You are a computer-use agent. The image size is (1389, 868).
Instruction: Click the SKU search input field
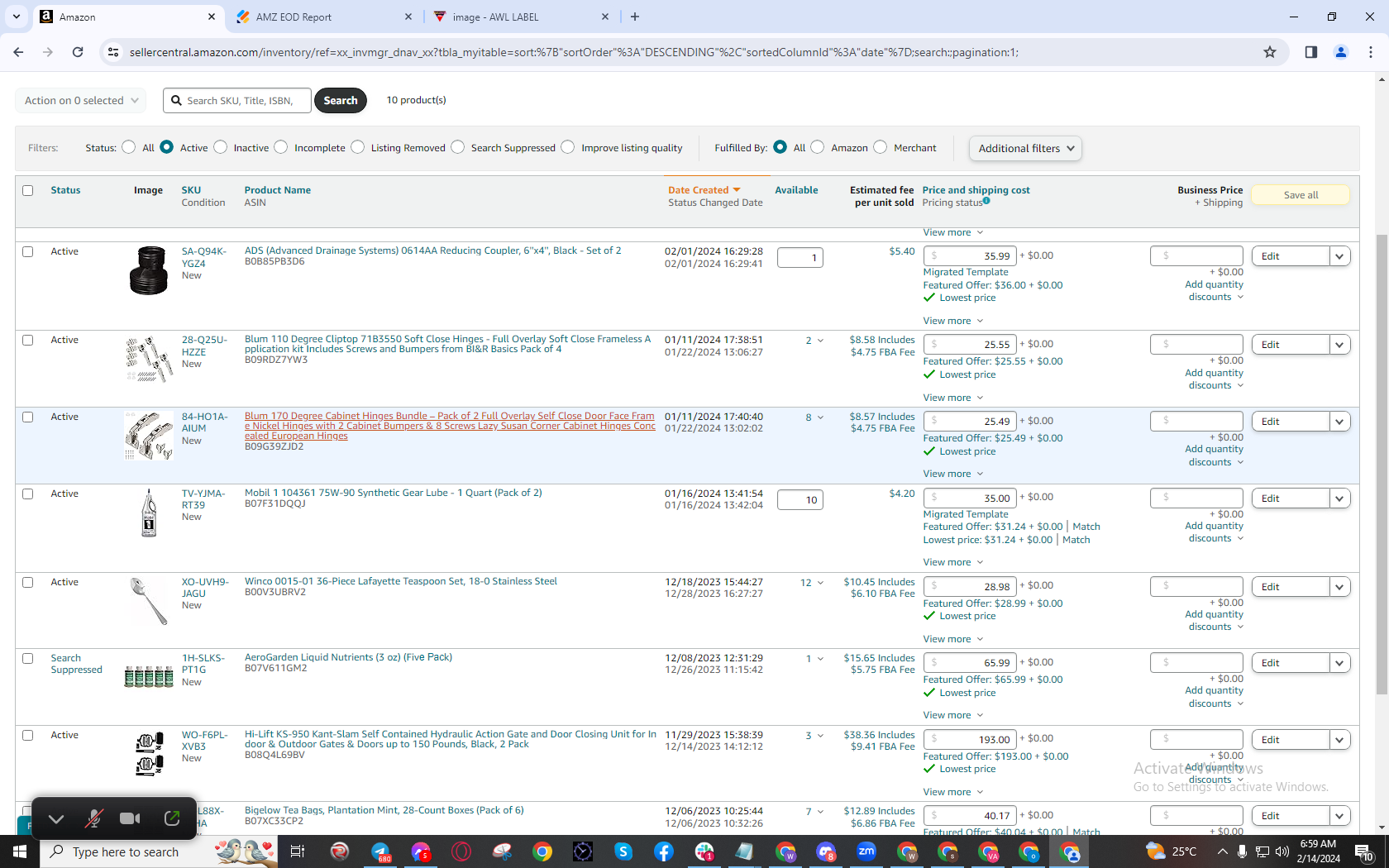click(237, 101)
